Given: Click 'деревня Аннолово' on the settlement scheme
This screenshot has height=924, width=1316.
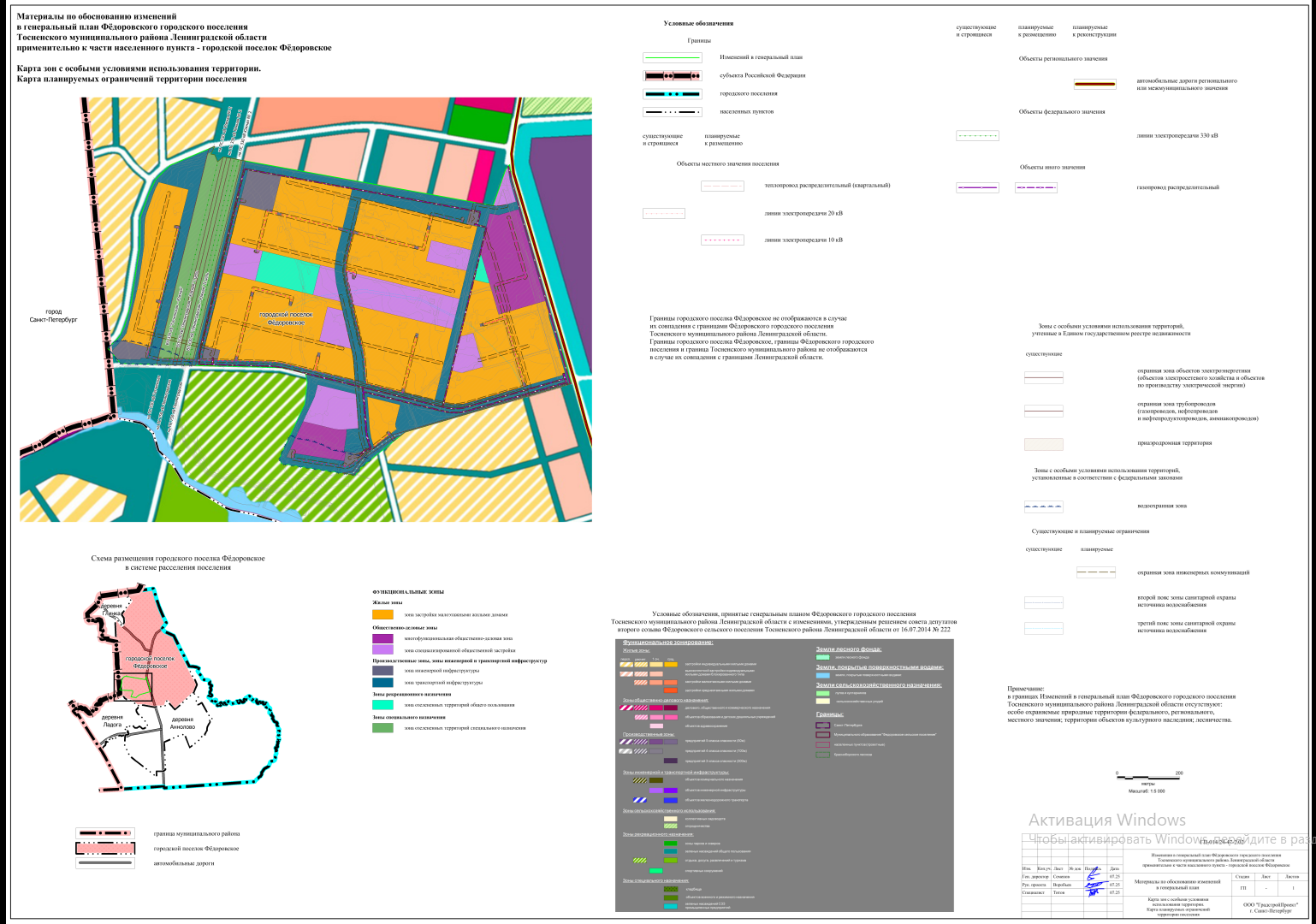Looking at the screenshot, I should (x=183, y=723).
